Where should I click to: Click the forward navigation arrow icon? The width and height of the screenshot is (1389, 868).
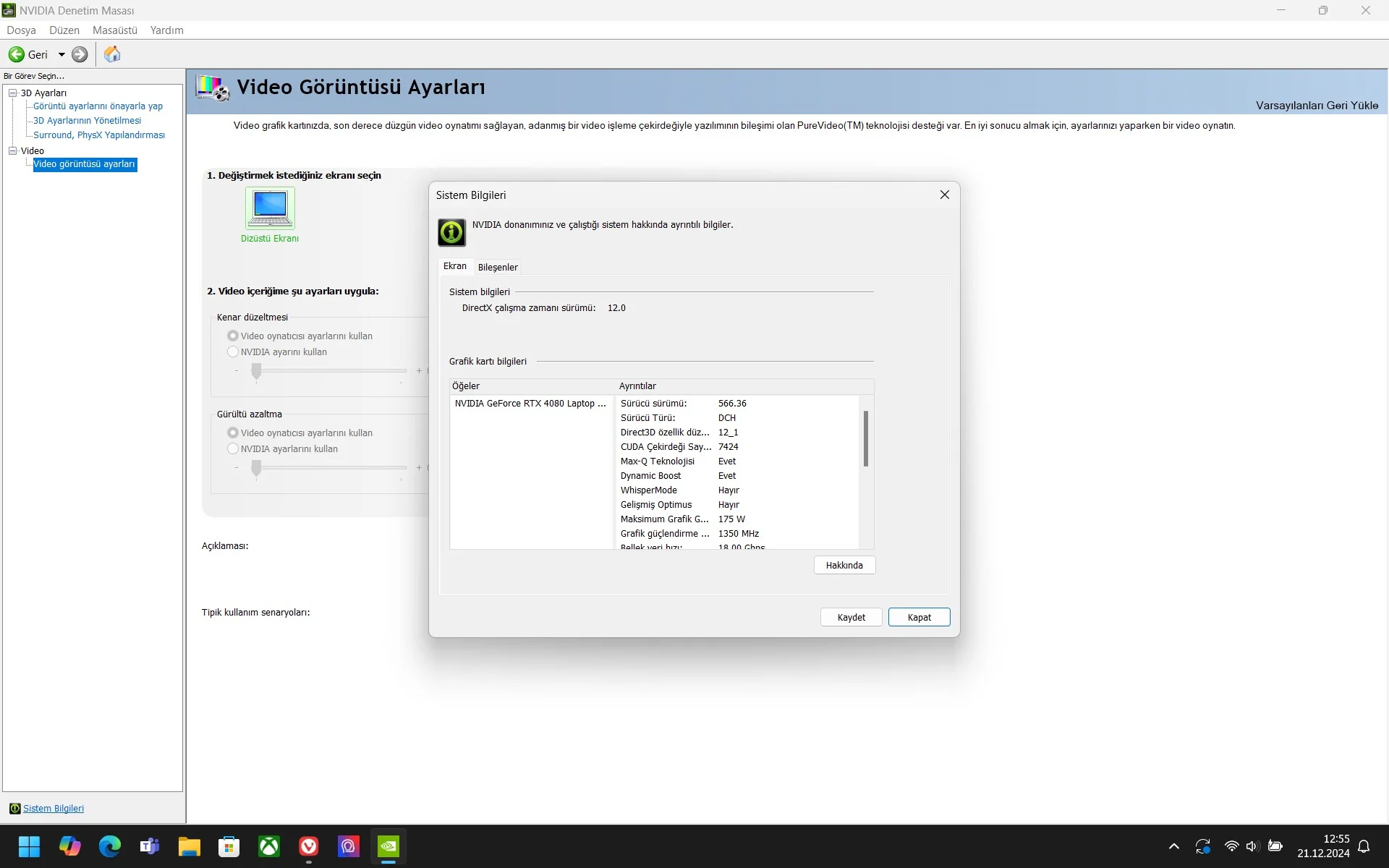[80, 54]
